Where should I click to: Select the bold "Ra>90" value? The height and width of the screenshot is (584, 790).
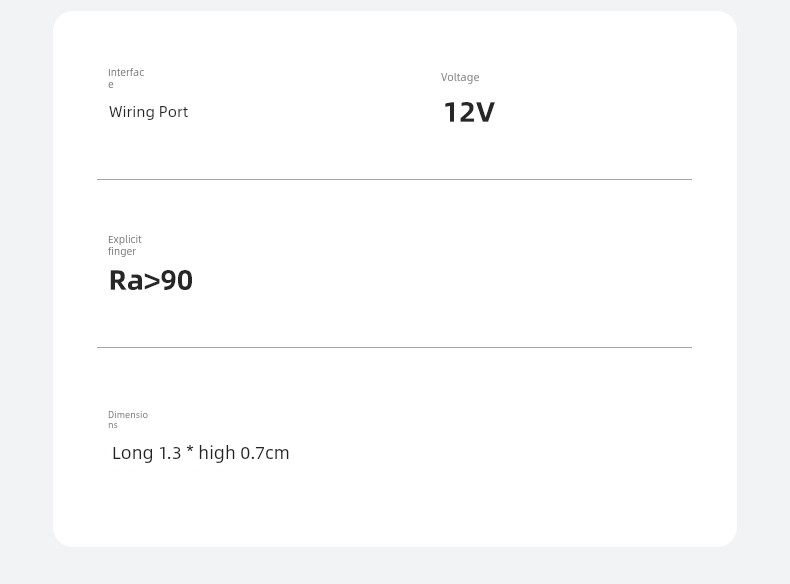click(151, 280)
